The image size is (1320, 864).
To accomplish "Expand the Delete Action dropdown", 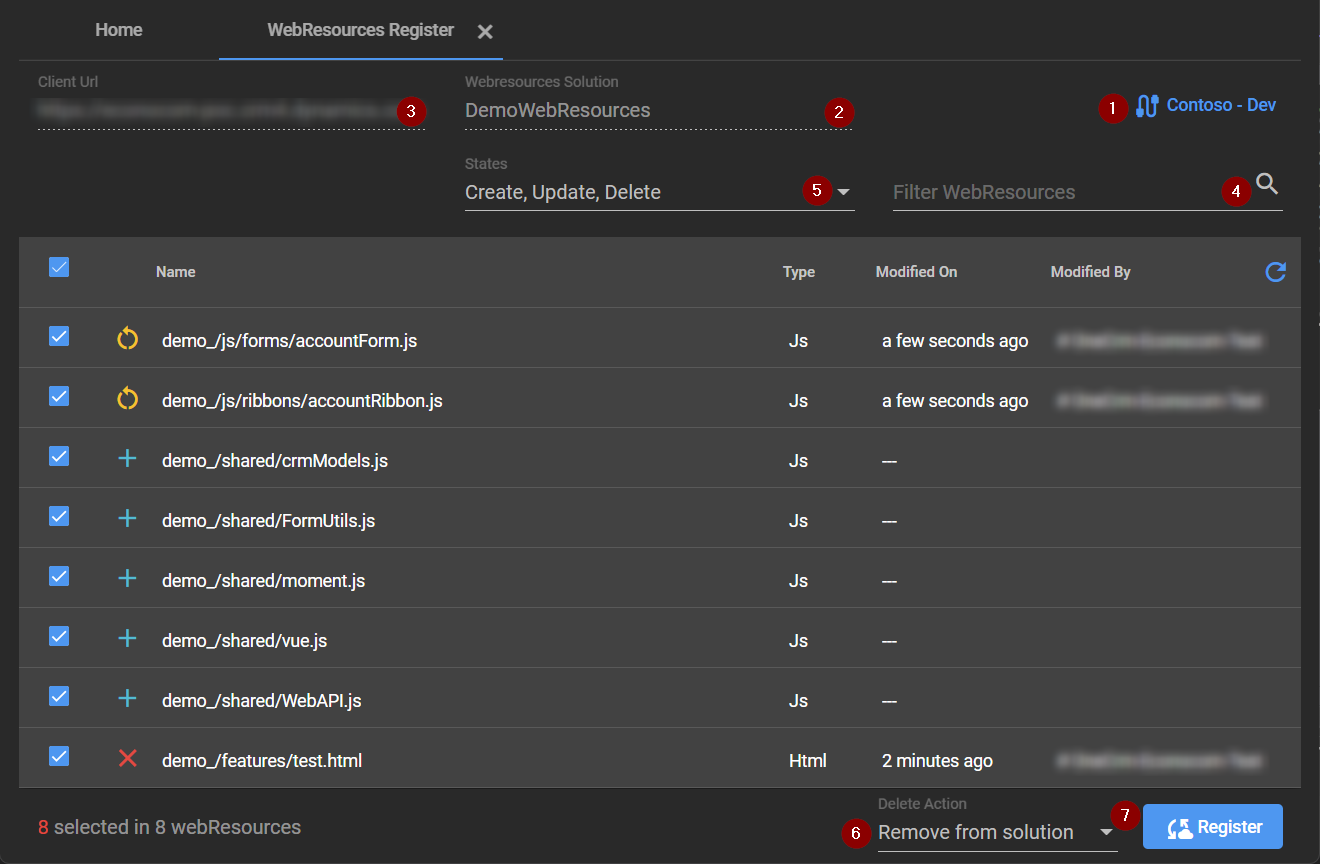I will tap(1106, 832).
